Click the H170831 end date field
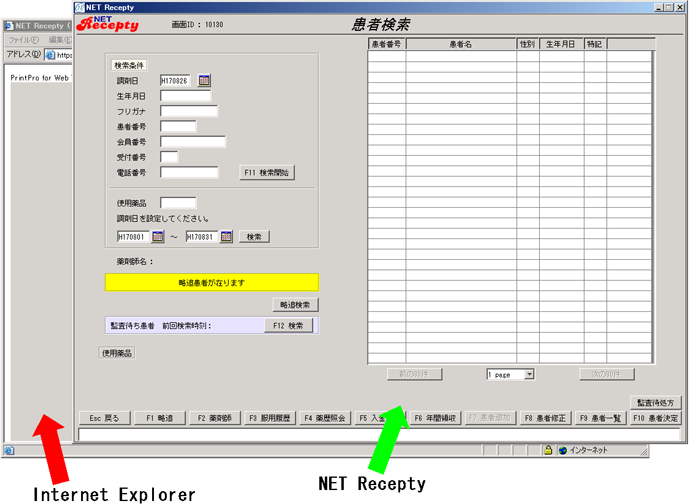689x504 pixels. tap(202, 237)
